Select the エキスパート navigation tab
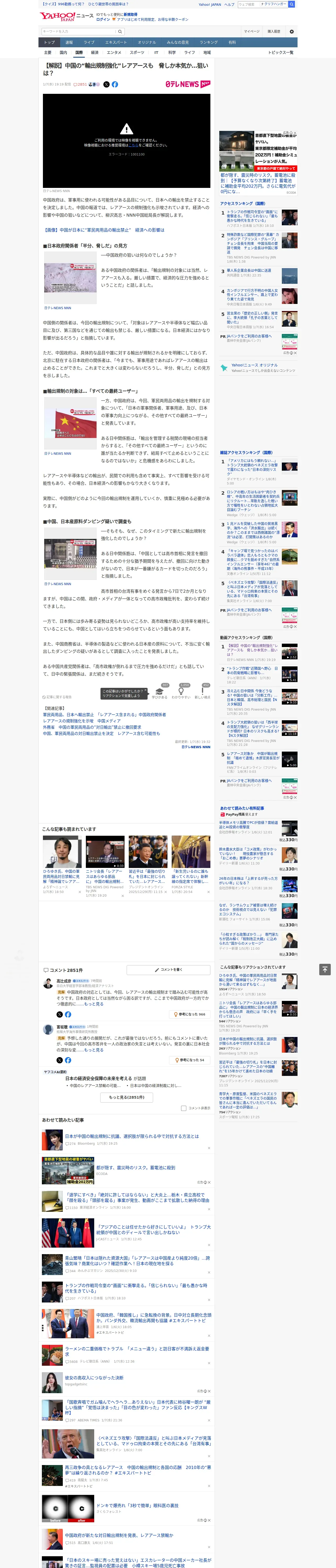Screen dimensions: 336x1568 coord(116,43)
